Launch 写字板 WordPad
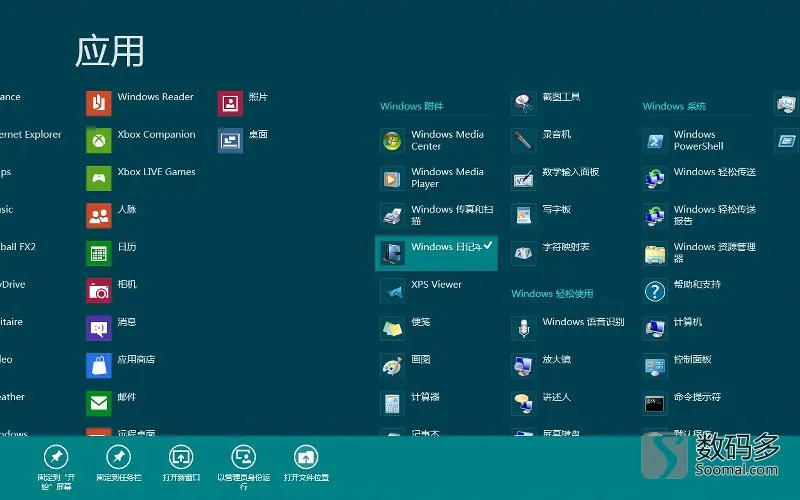Screen dimensions: 800x500 point(541,215)
